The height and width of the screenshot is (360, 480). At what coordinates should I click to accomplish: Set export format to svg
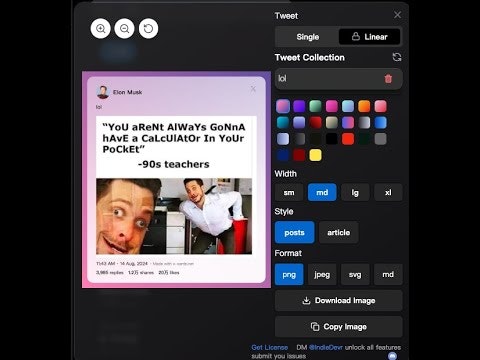355,275
